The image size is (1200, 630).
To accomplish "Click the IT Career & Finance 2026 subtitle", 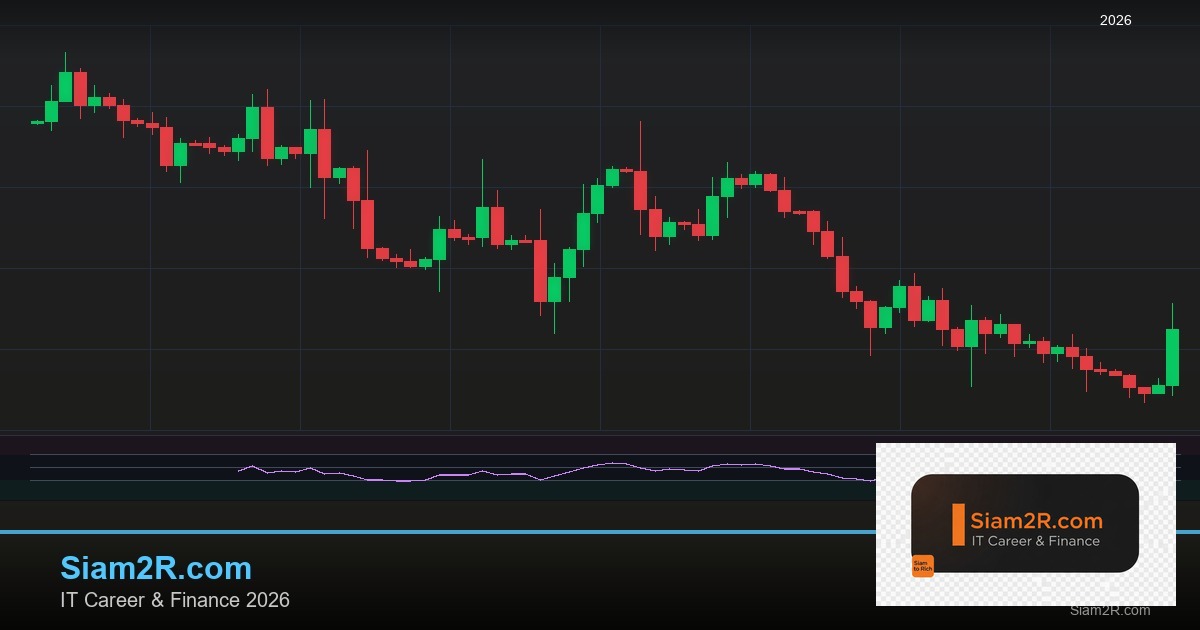I will (x=175, y=600).
